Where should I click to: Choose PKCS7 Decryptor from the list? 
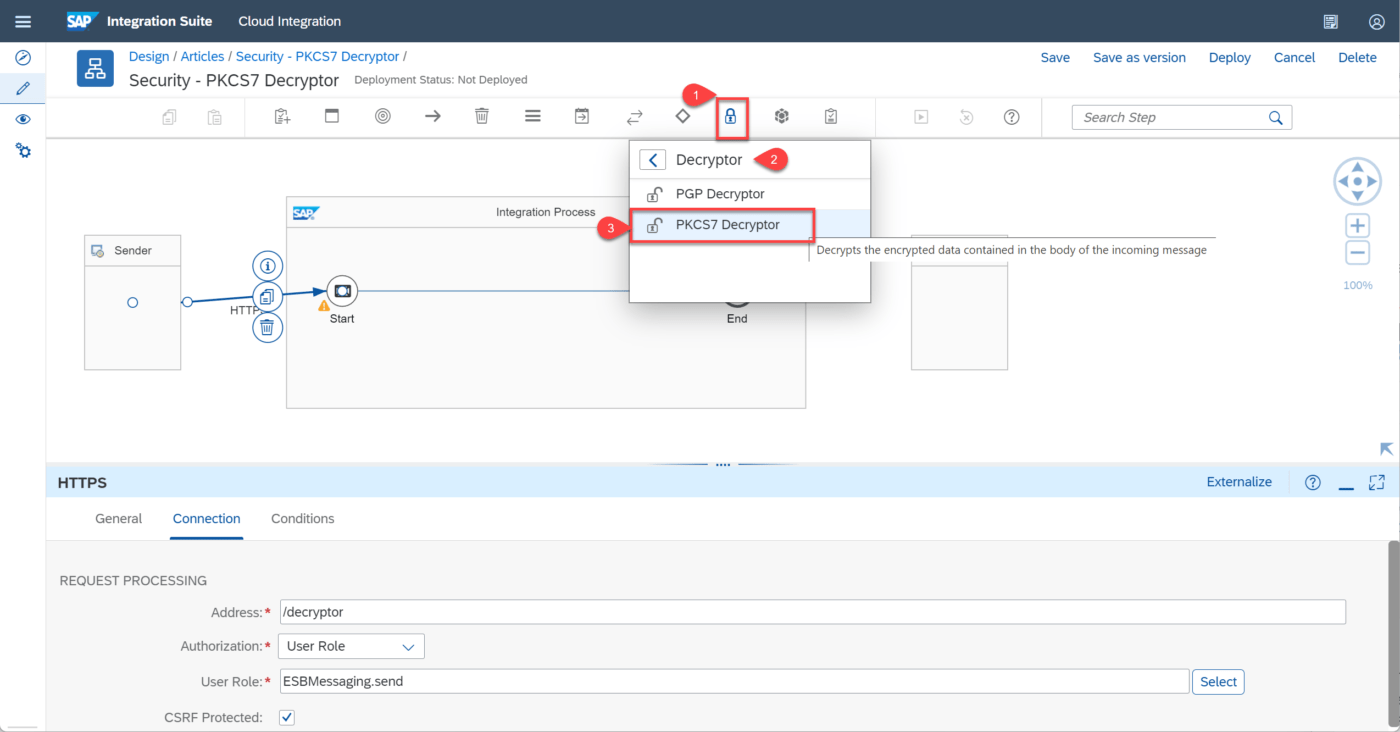[x=750, y=225]
